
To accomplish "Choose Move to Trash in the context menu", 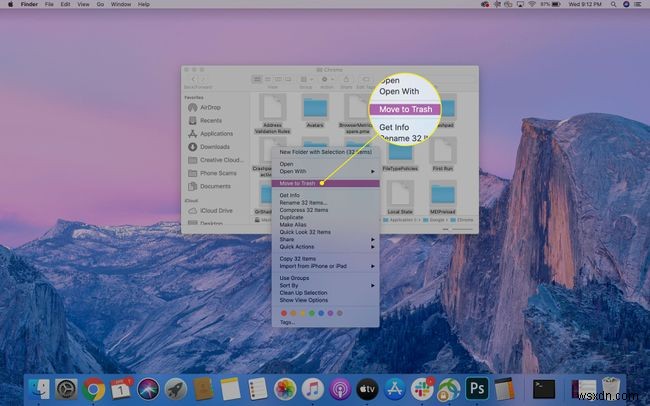I will click(x=325, y=183).
